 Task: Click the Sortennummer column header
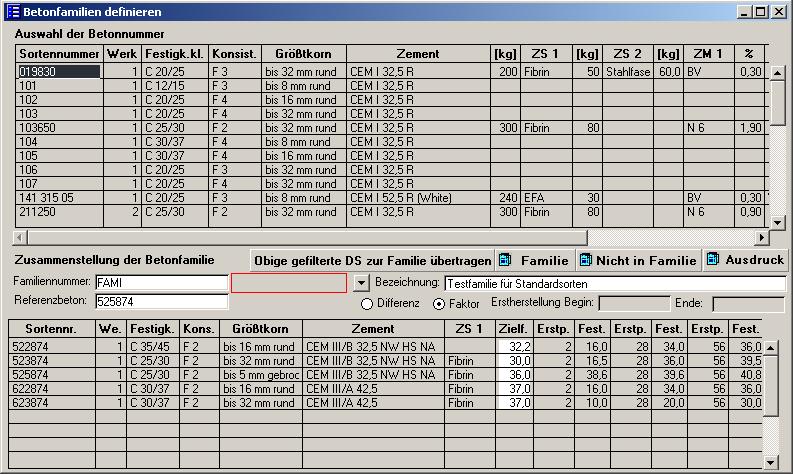60,54
